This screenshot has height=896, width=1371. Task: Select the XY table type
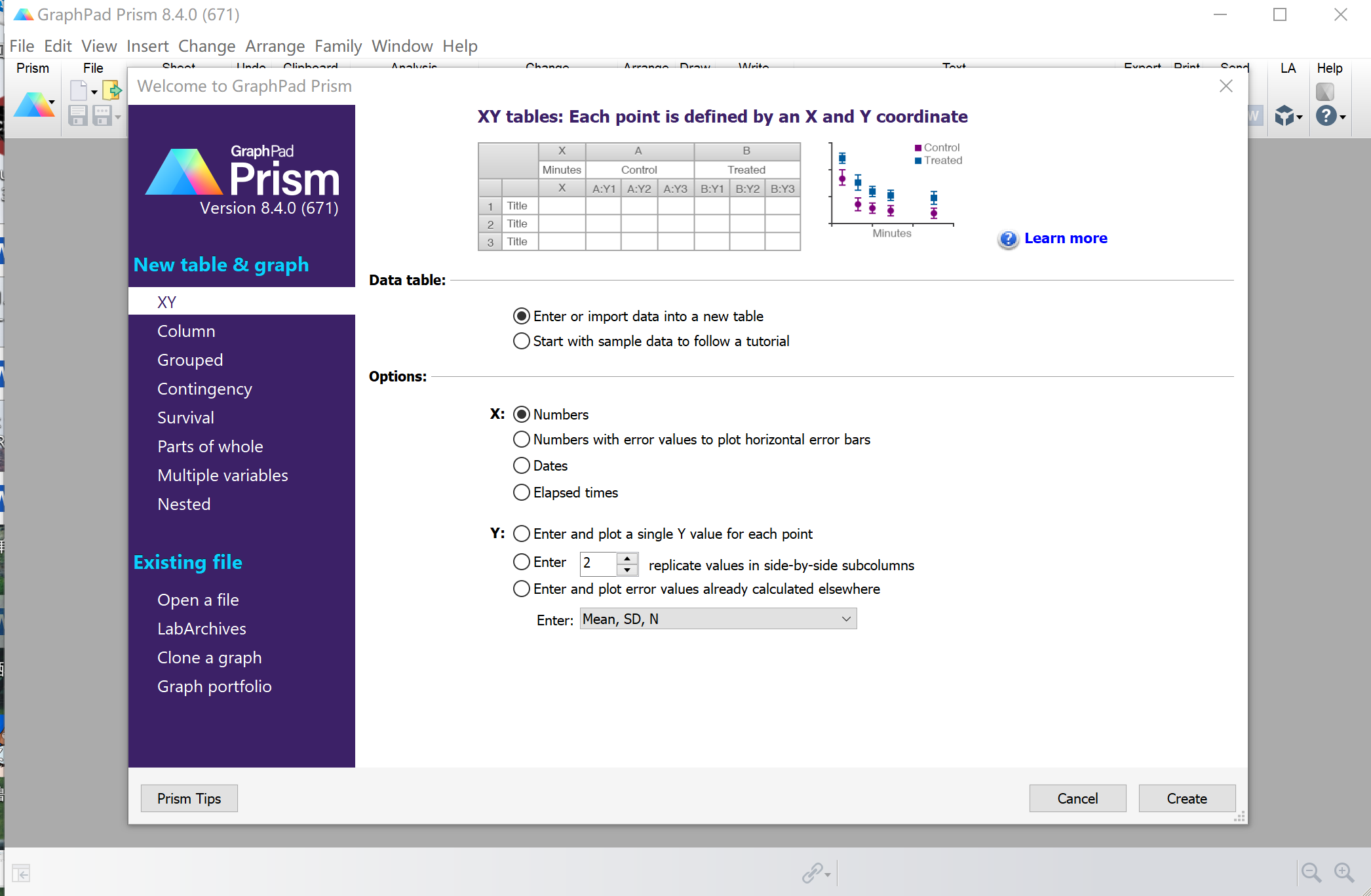[242, 302]
